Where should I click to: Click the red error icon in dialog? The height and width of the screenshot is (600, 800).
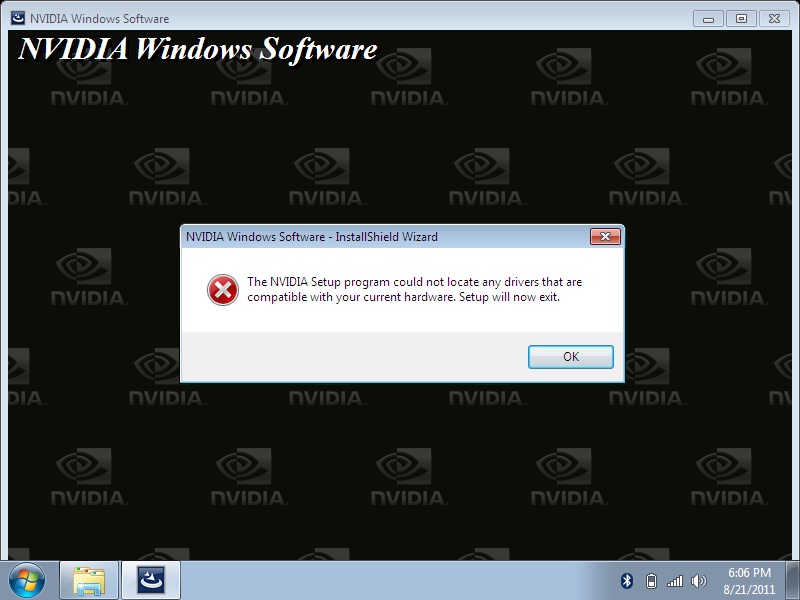click(222, 290)
